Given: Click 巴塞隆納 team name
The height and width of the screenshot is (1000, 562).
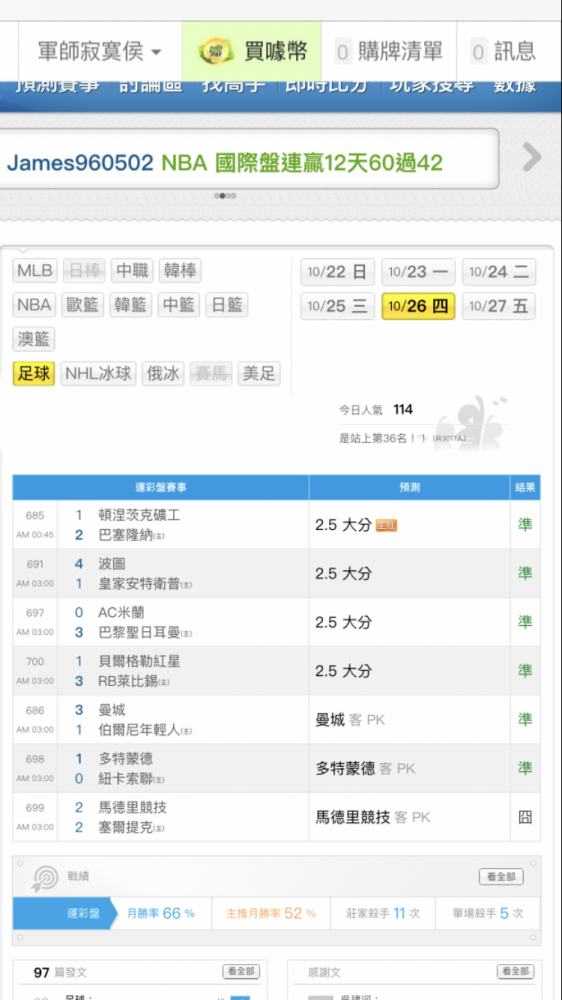Looking at the screenshot, I should (x=126, y=535).
